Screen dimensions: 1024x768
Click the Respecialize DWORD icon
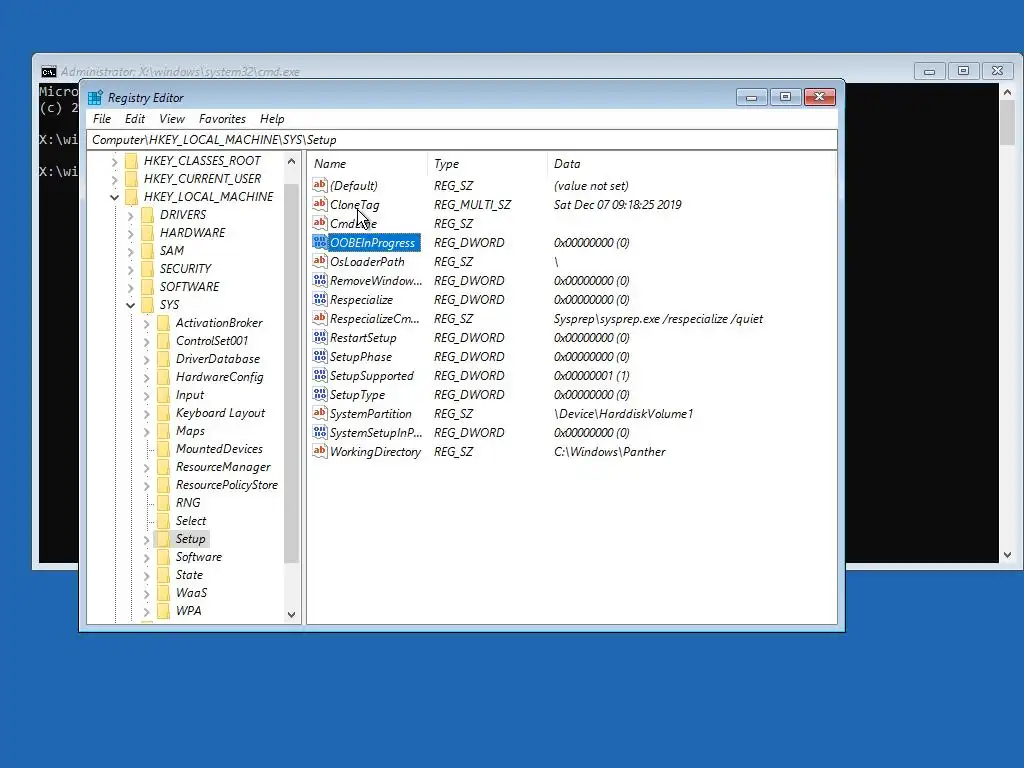pos(319,299)
